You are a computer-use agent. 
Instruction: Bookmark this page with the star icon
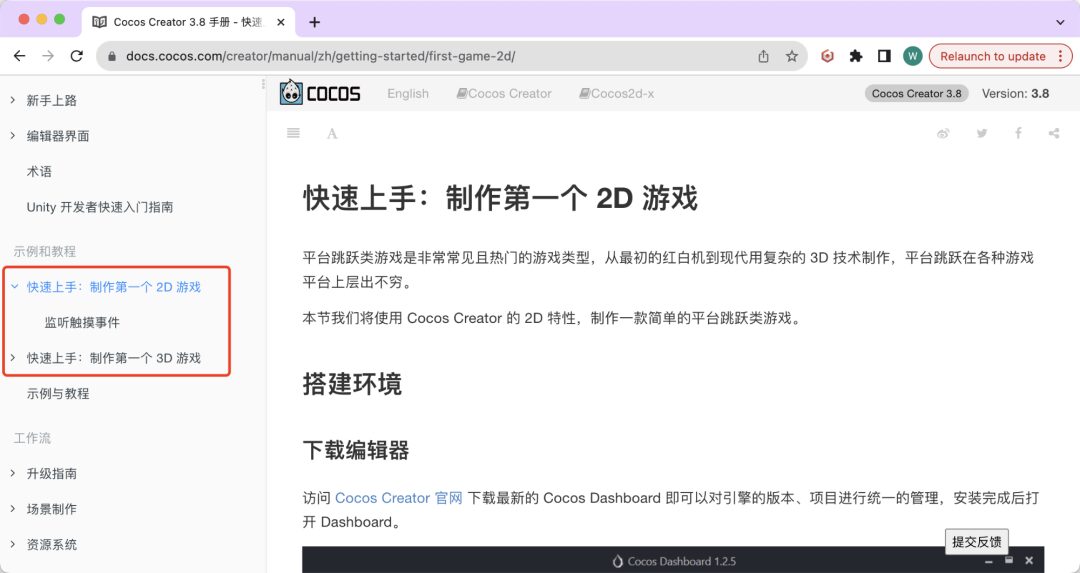point(792,56)
